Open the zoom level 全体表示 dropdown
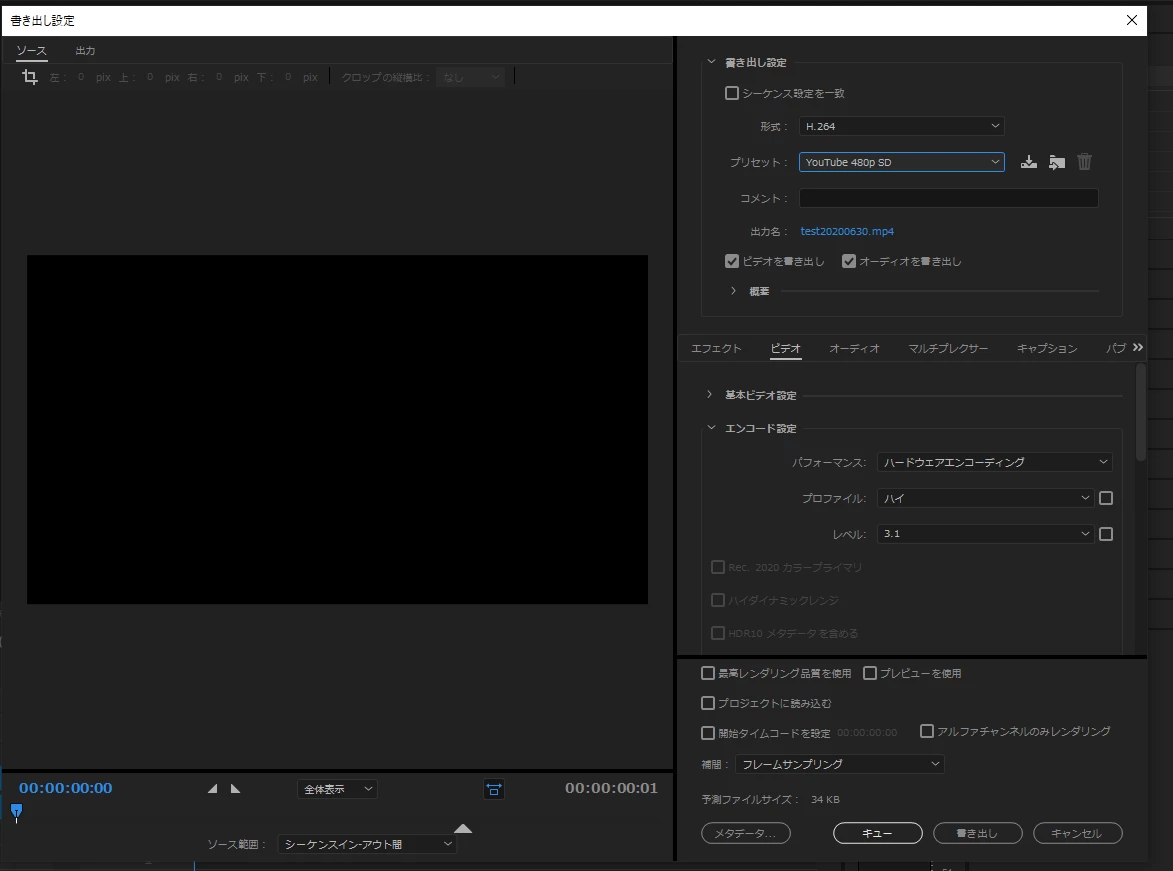The width and height of the screenshot is (1173, 871). [x=337, y=789]
